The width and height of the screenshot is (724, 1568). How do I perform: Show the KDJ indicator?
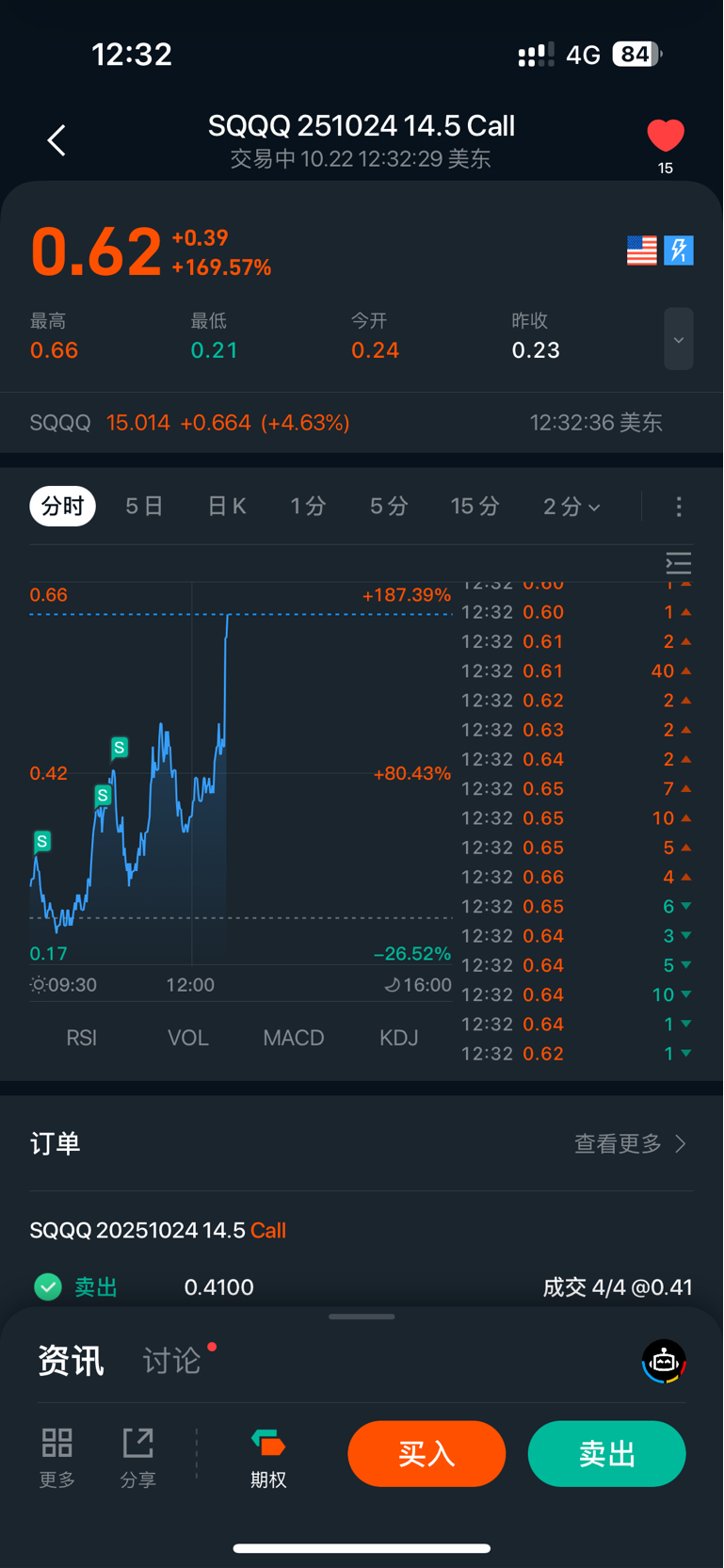(399, 1038)
